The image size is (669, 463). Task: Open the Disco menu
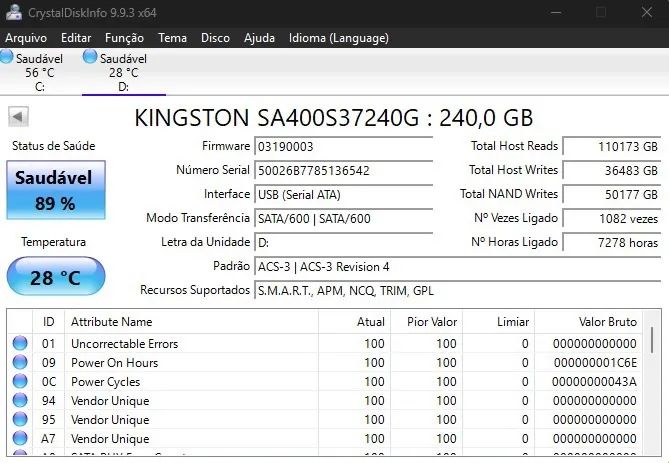(215, 38)
